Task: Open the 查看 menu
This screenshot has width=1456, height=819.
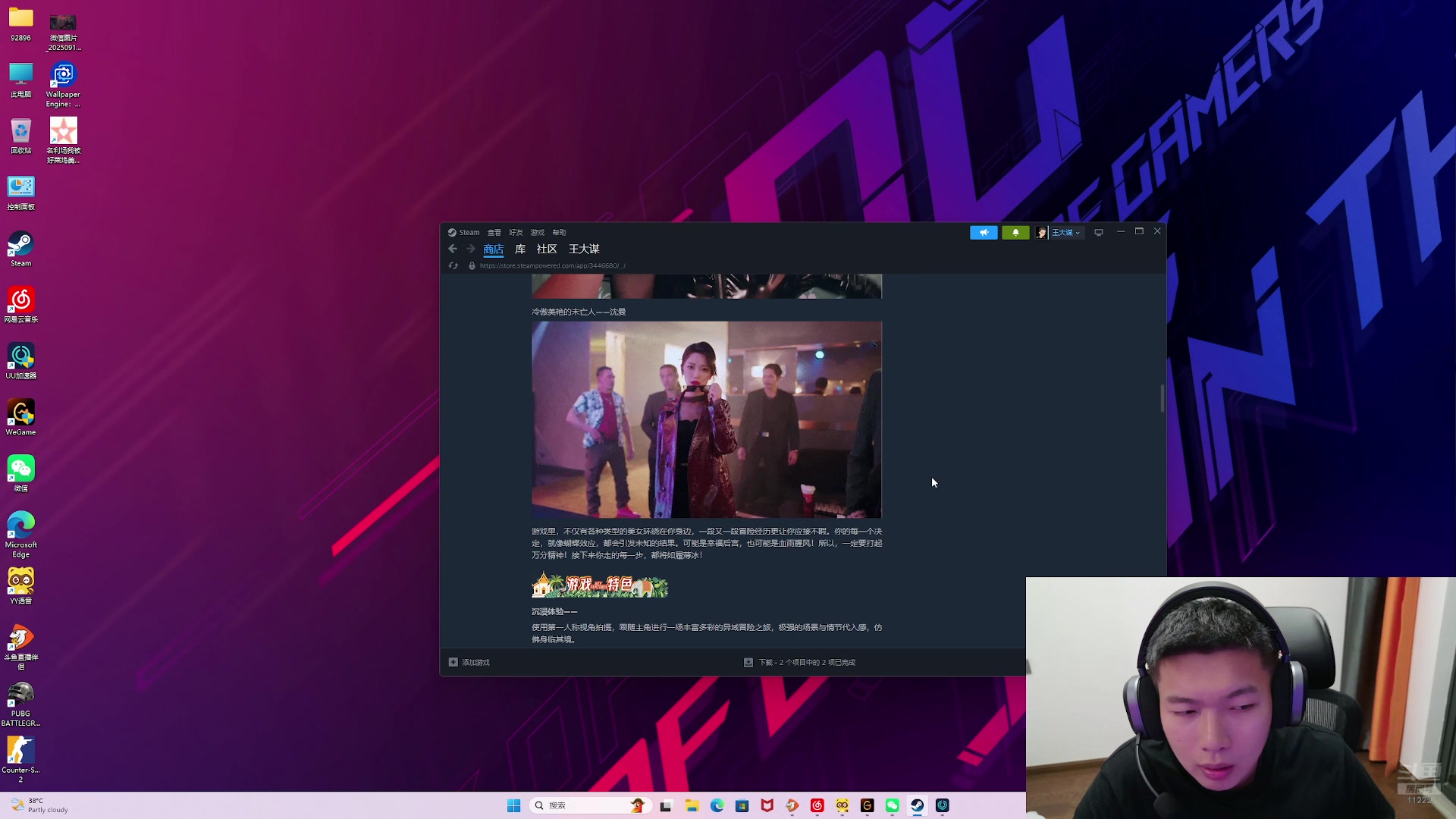Action: pyautogui.click(x=494, y=233)
